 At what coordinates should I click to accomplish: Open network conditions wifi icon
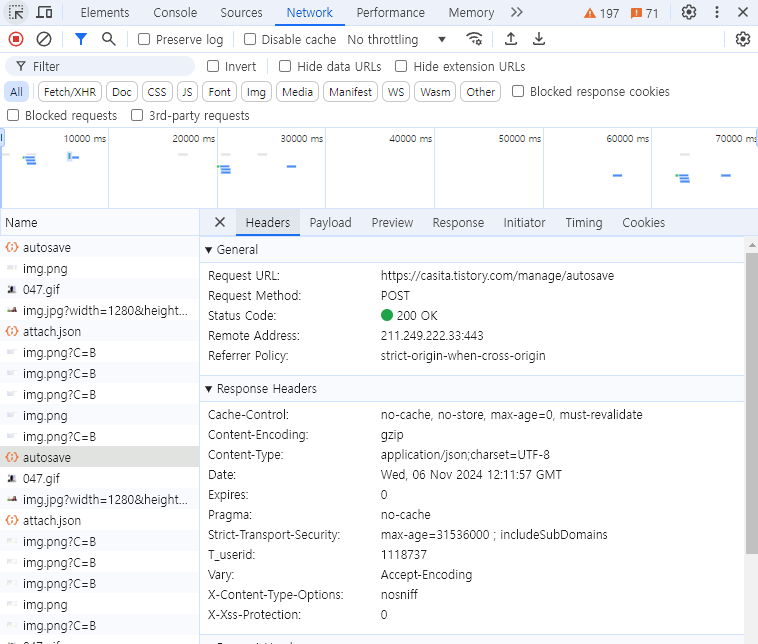pos(474,39)
